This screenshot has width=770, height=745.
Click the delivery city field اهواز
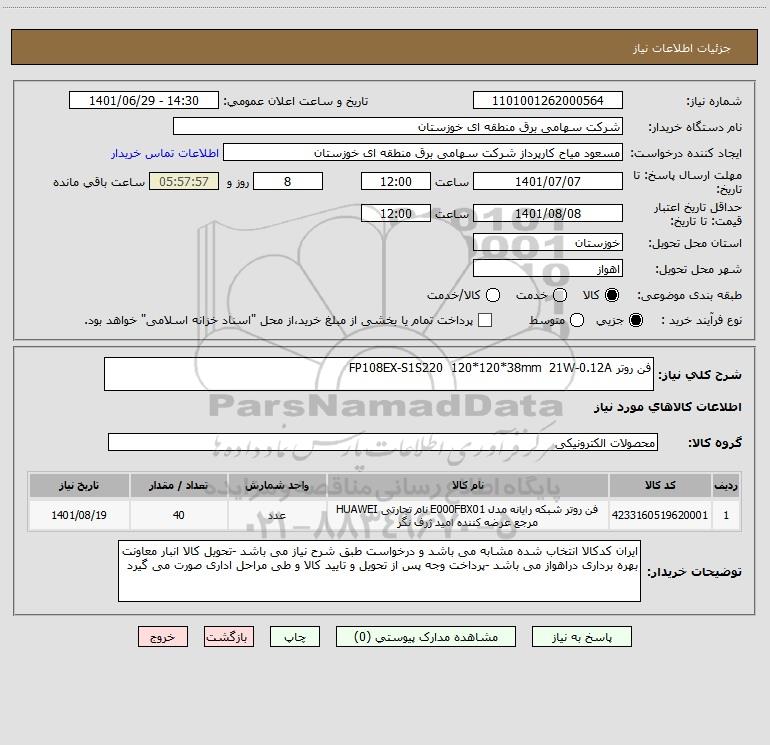coord(548,269)
